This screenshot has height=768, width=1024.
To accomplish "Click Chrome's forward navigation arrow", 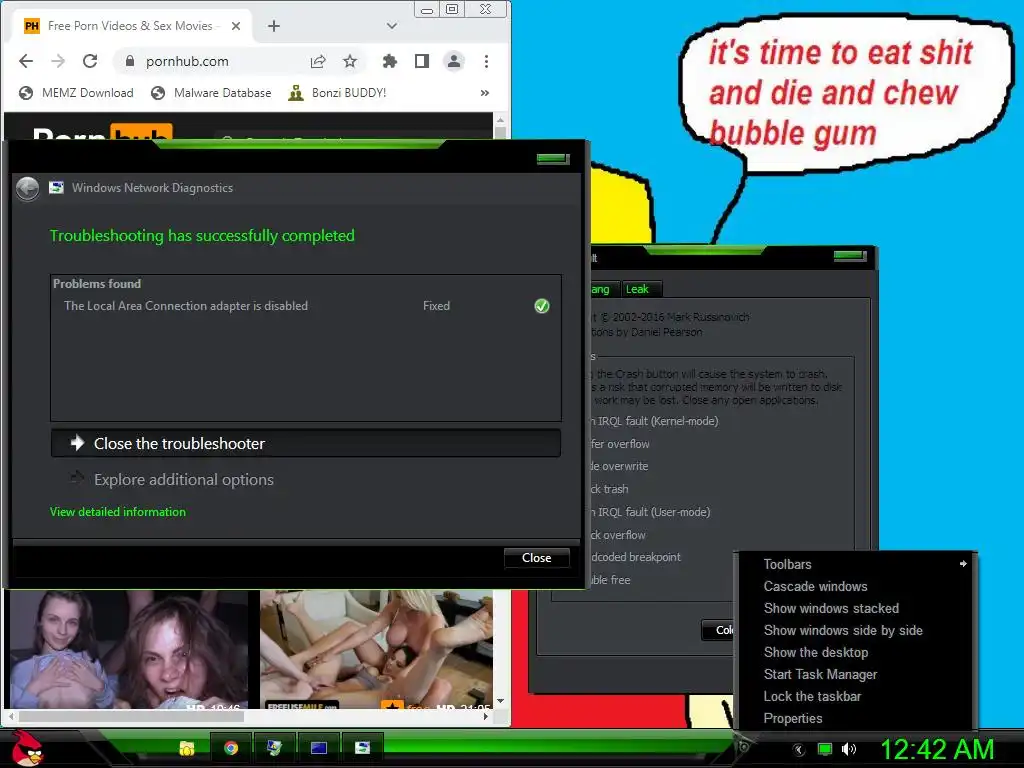I will coord(58,61).
